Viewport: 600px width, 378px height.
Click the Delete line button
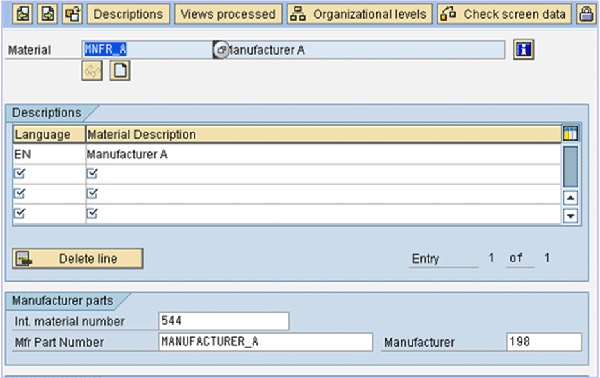[x=78, y=259]
